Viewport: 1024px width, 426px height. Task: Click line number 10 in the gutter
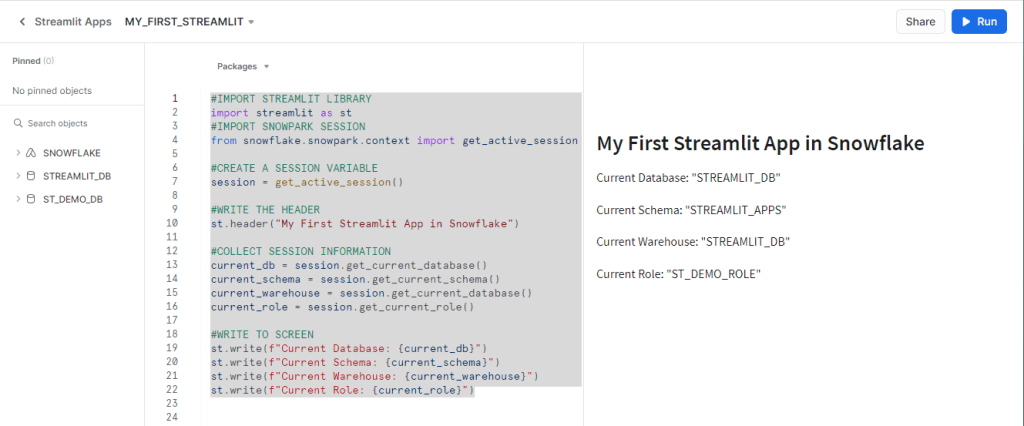(173, 223)
